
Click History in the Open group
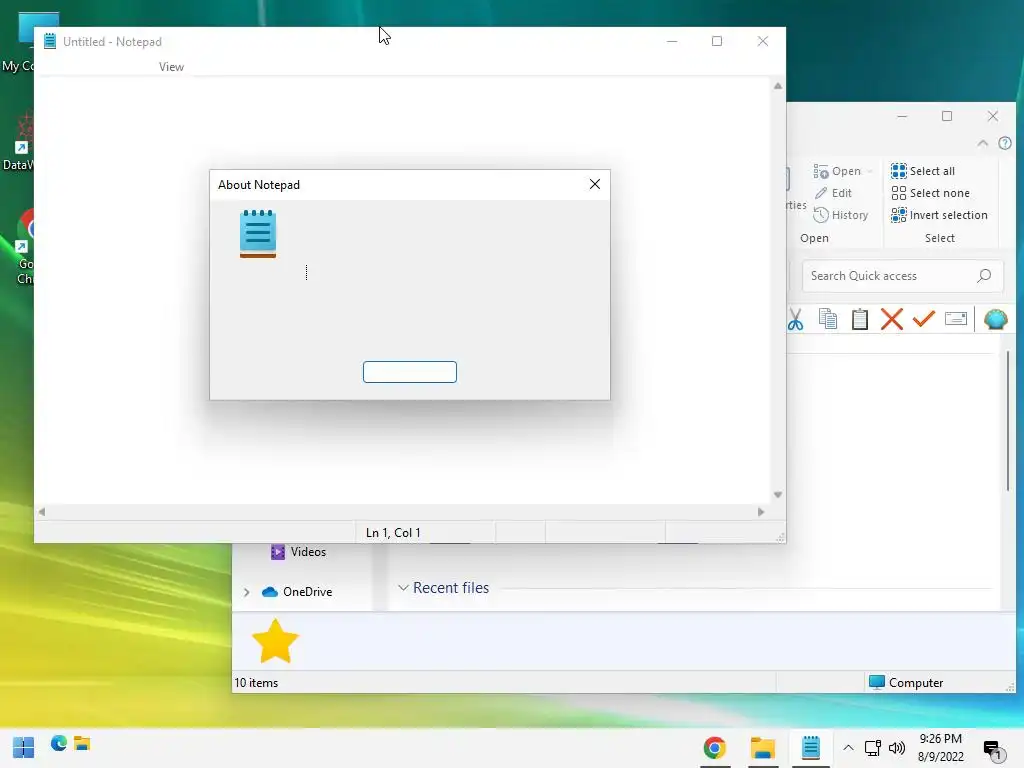(840, 215)
